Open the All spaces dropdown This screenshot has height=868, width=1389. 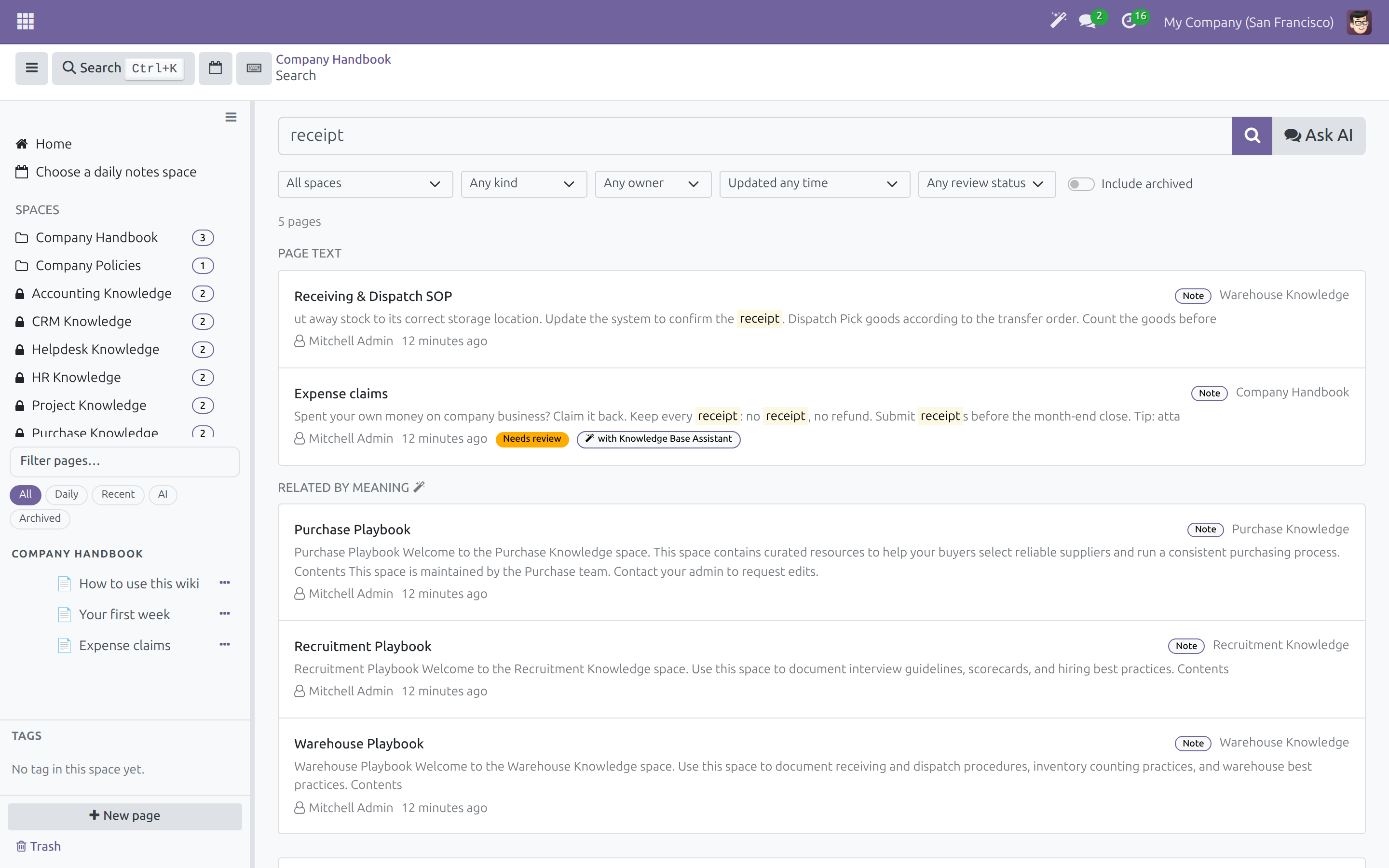click(x=365, y=184)
